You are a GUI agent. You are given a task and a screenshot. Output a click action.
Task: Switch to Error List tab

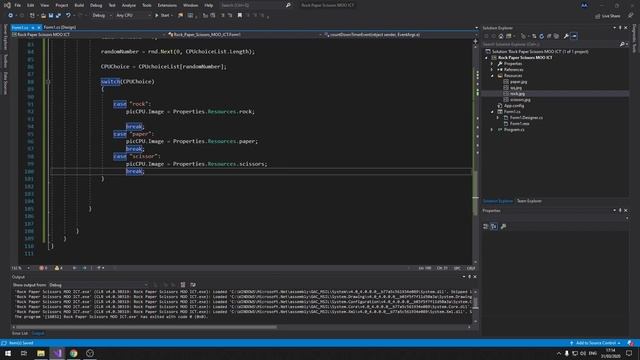coord(20,333)
